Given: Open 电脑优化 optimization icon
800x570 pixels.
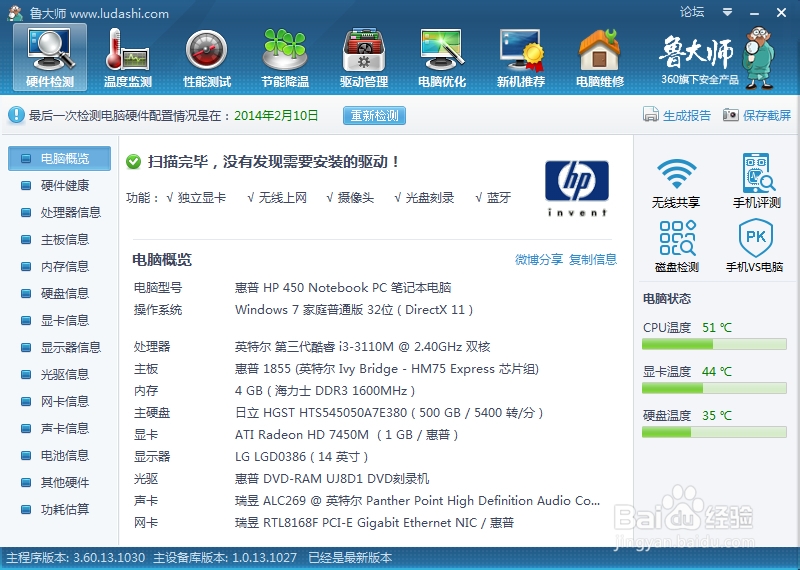Looking at the screenshot, I should (x=442, y=58).
